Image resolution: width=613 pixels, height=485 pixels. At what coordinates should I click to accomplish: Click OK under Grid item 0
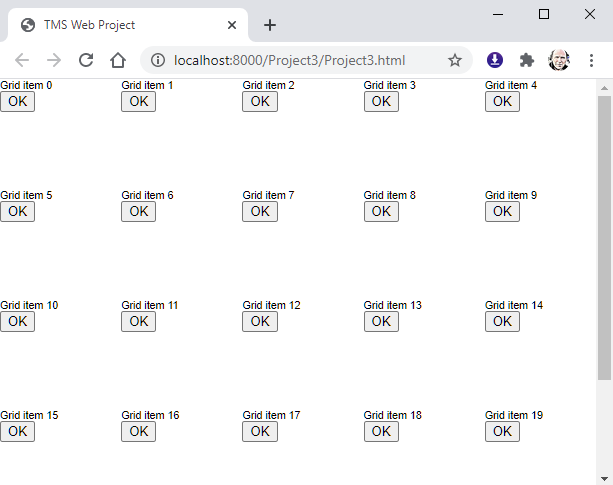coord(18,102)
